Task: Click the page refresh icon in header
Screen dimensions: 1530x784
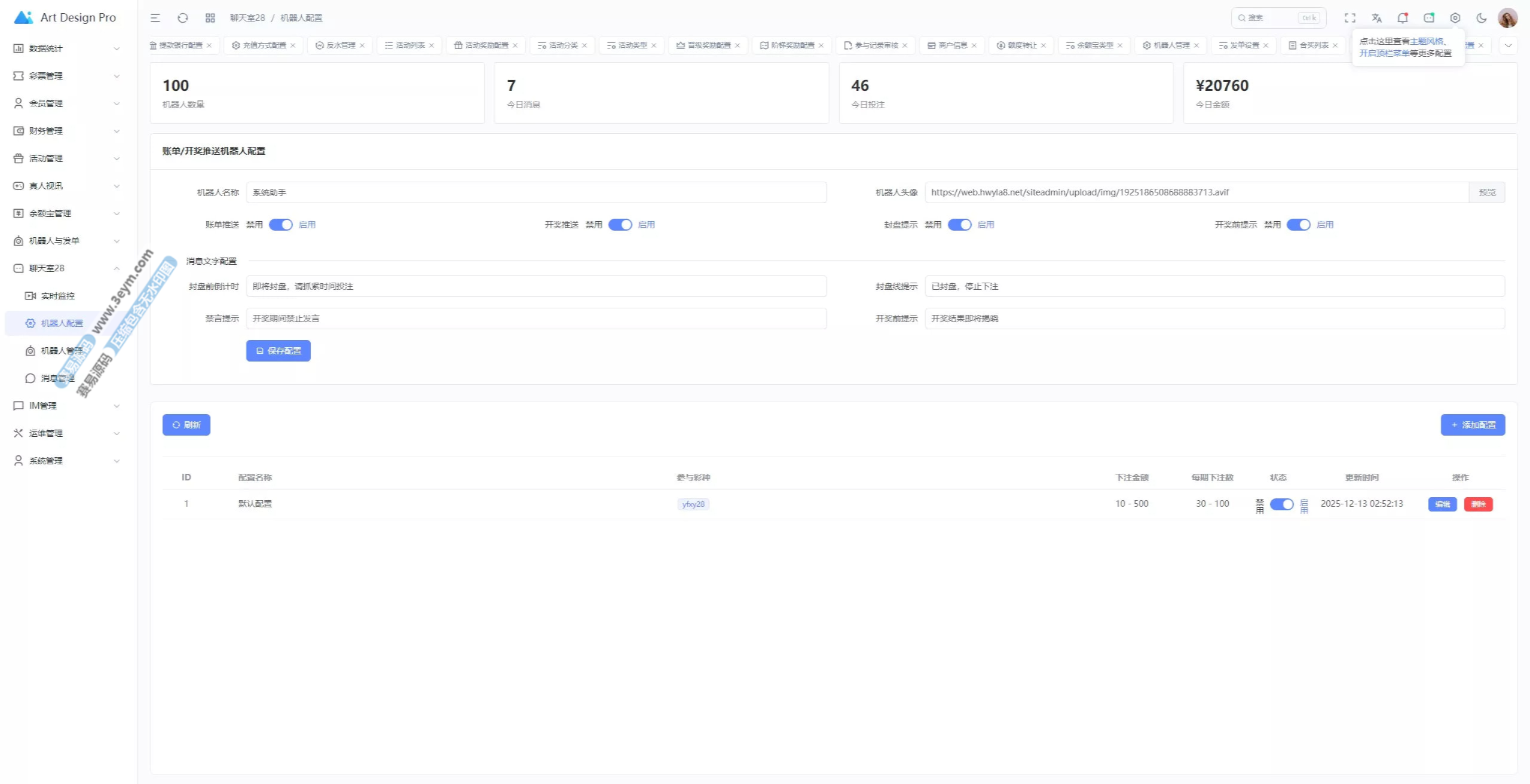Action: (x=183, y=18)
